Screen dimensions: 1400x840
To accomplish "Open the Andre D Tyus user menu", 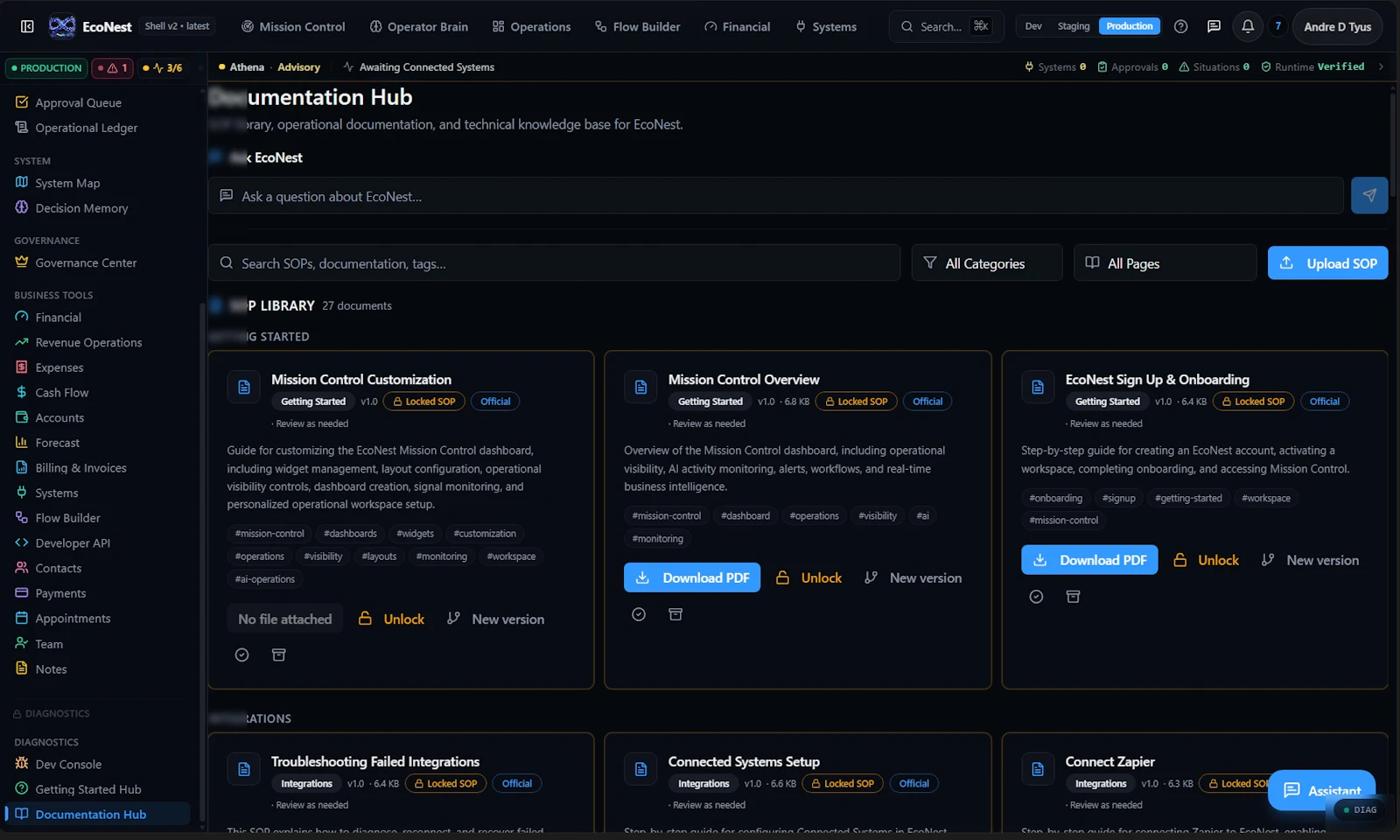I will 1337,26.
